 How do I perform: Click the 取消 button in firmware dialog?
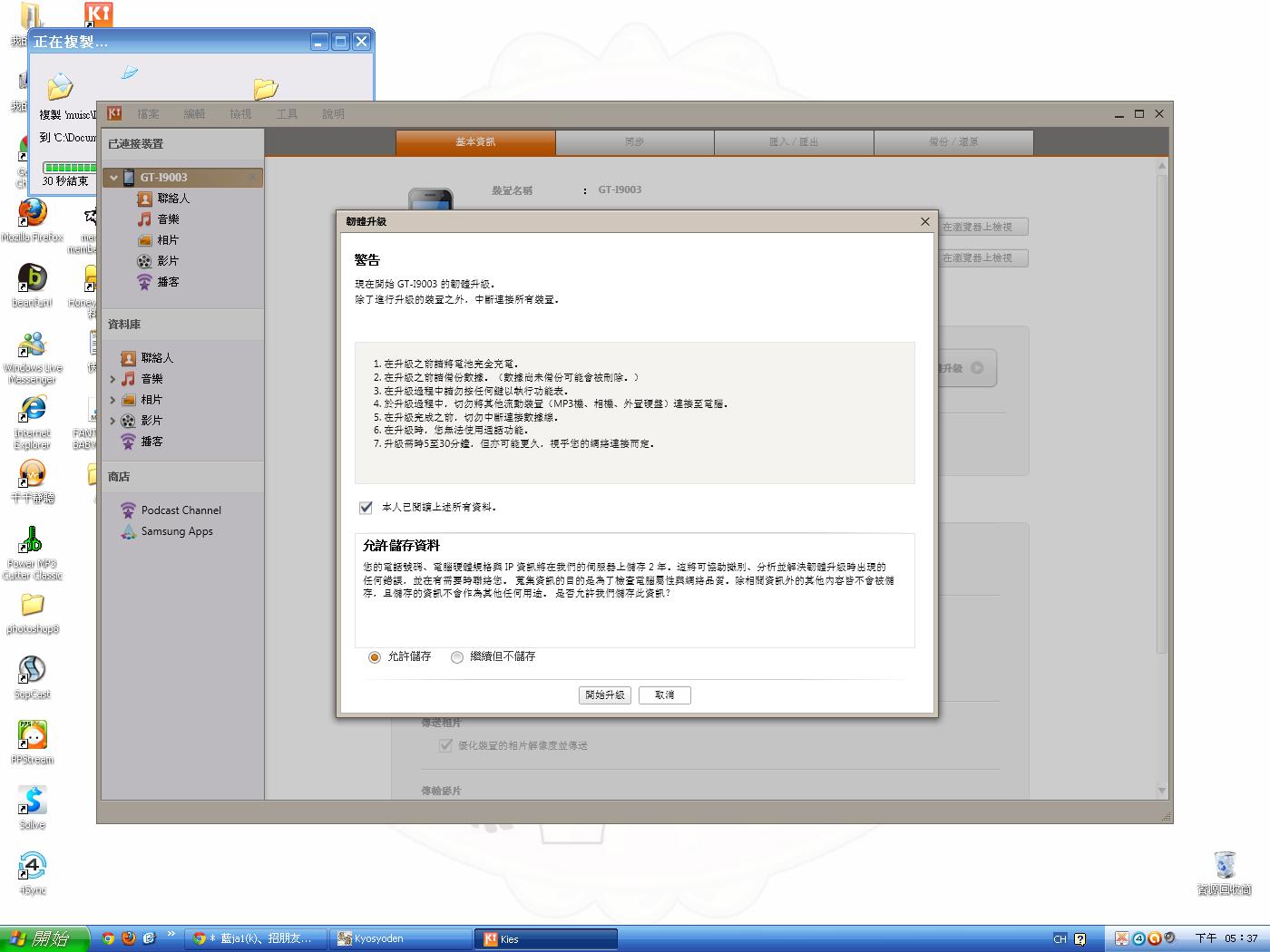[x=665, y=695]
